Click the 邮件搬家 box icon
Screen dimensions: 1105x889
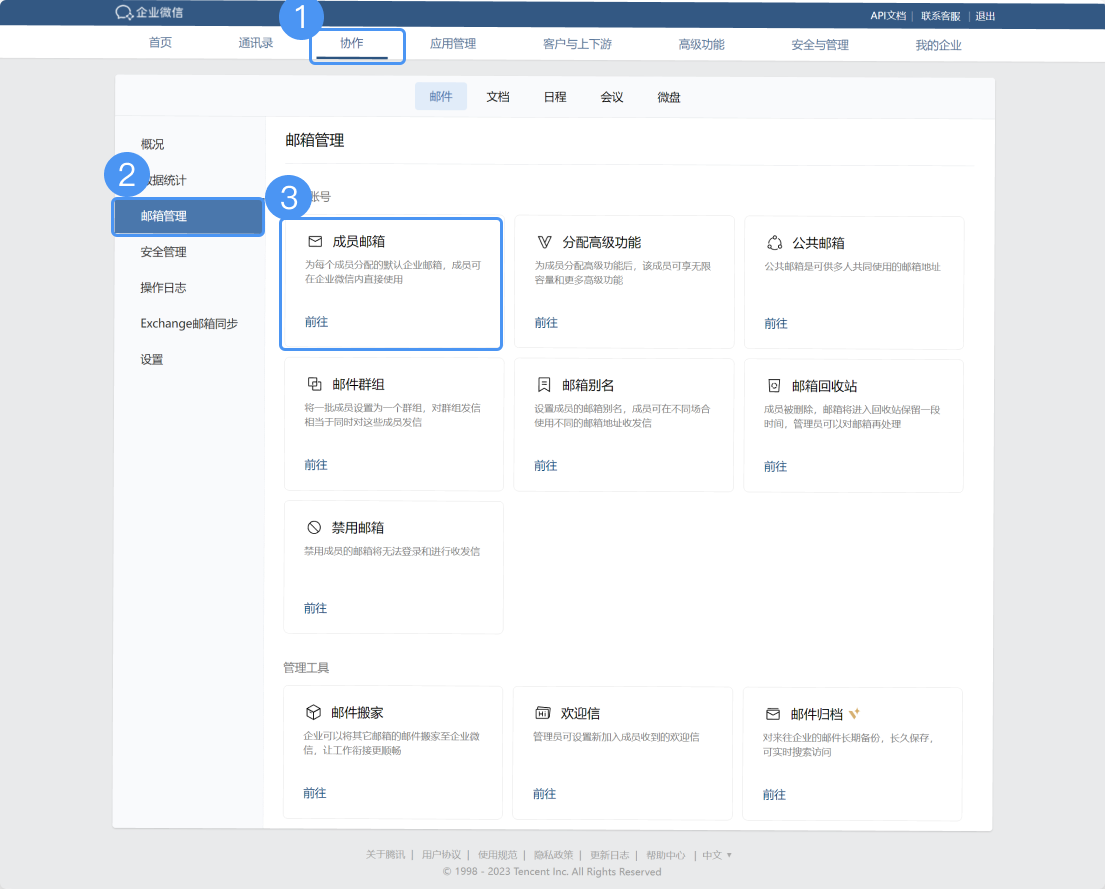click(312, 713)
